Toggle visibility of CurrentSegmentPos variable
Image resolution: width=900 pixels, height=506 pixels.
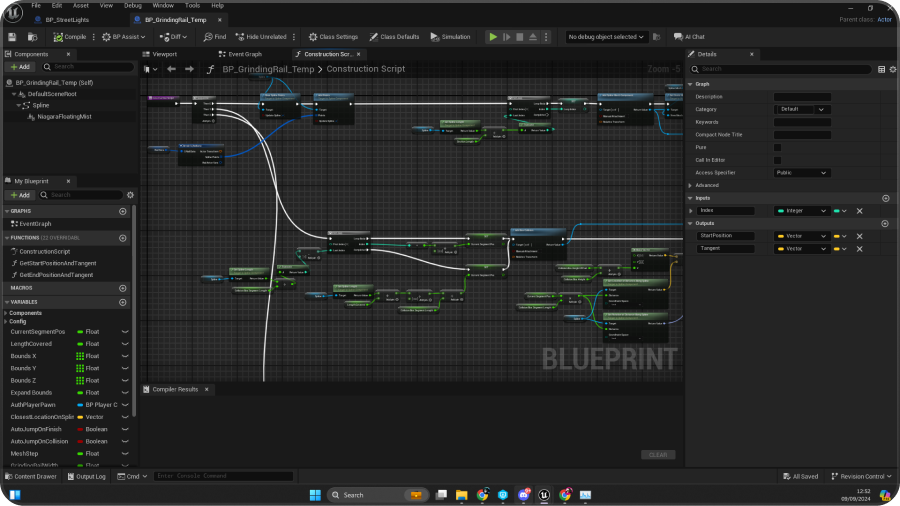[125, 332]
